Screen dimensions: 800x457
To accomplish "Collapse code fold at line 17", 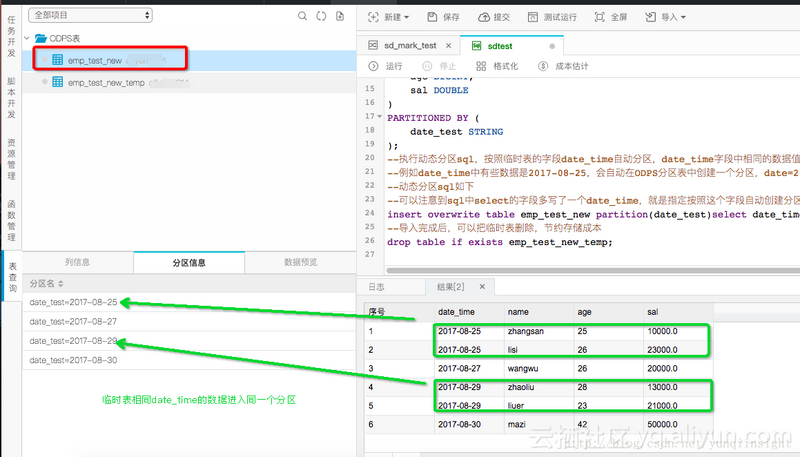I will [380, 116].
